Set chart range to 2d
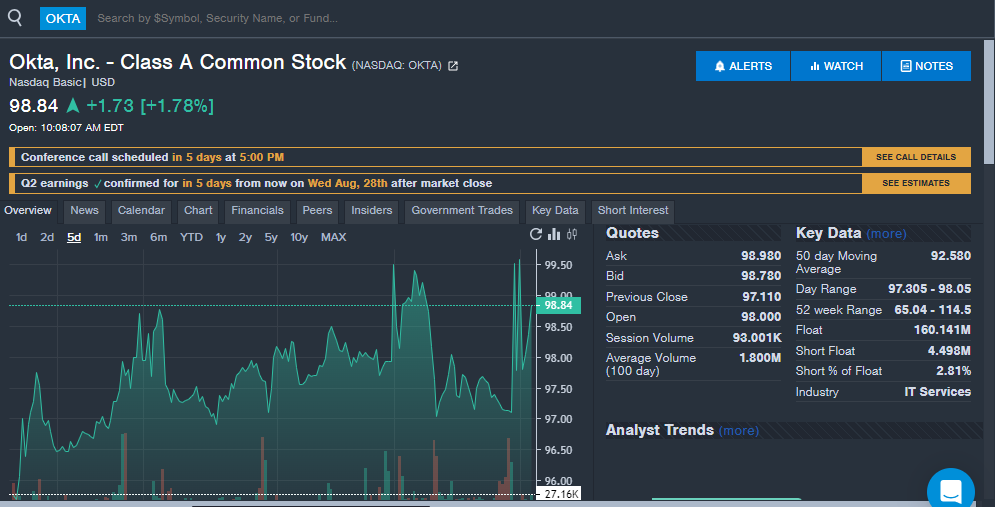This screenshot has height=507, width=995. [x=47, y=237]
